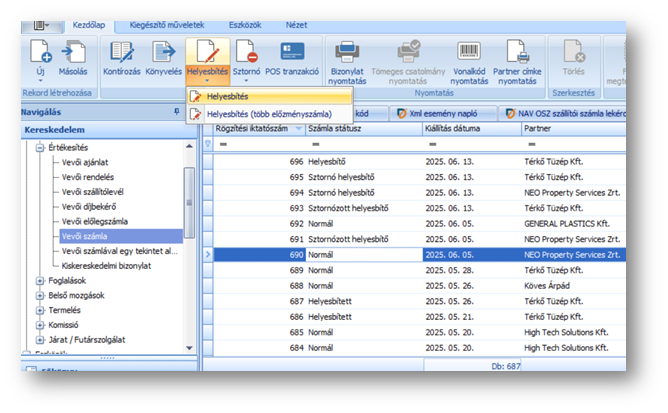Open the Sztornó dropdown arrow
668x413 pixels.
[246, 81]
